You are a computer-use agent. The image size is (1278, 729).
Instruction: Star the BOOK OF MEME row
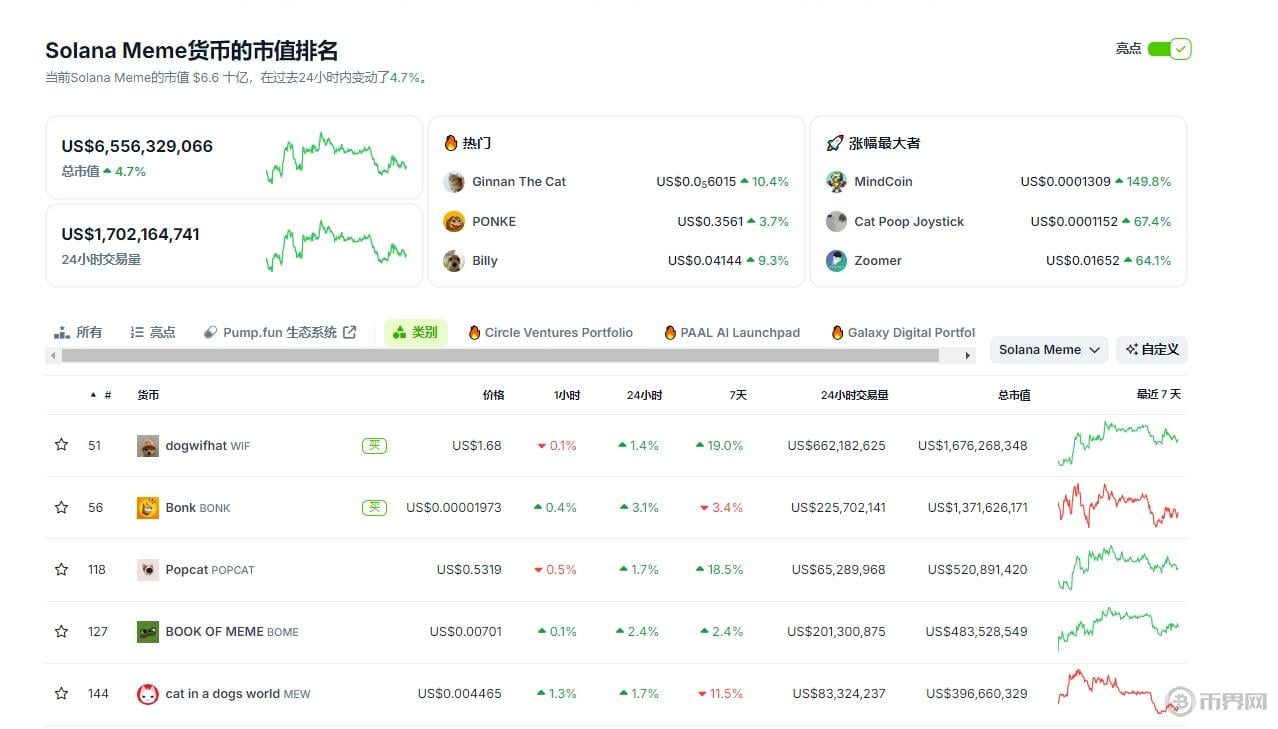click(61, 631)
